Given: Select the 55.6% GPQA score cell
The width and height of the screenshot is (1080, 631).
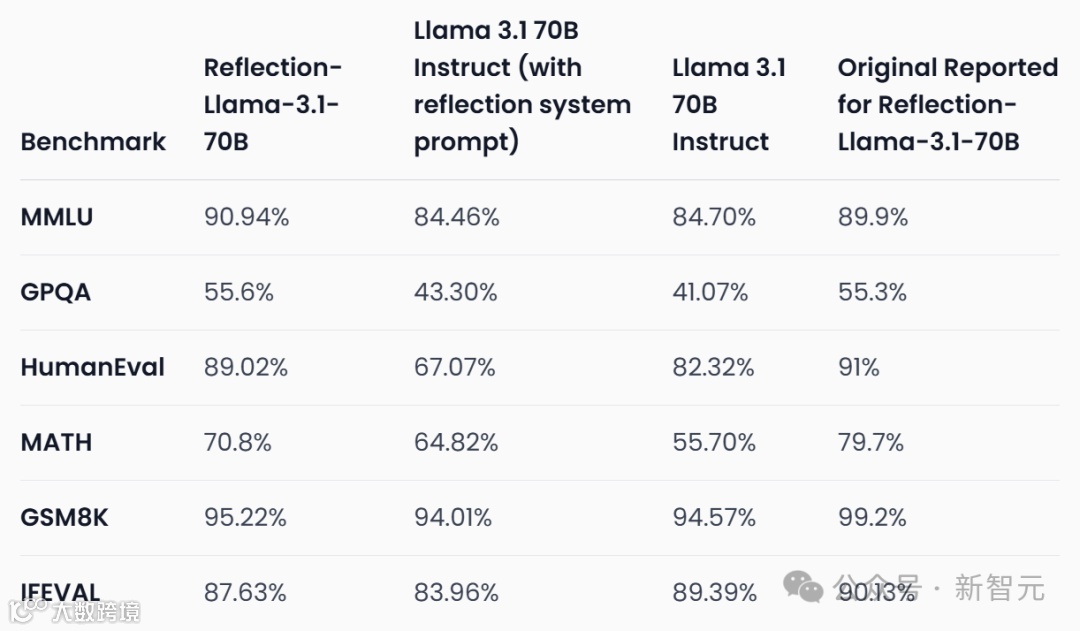Looking at the screenshot, I should 239,292.
